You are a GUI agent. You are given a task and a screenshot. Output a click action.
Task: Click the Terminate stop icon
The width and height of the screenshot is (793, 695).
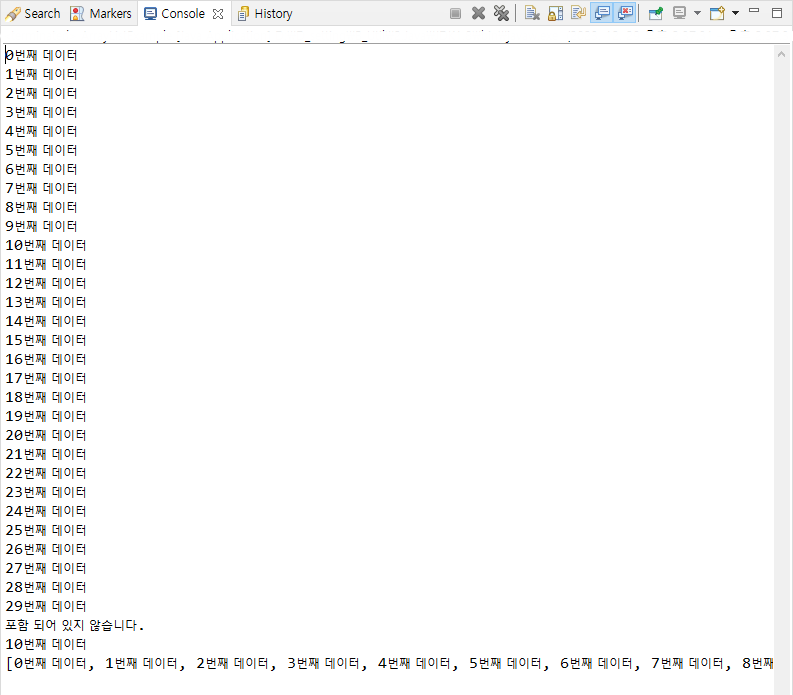455,14
